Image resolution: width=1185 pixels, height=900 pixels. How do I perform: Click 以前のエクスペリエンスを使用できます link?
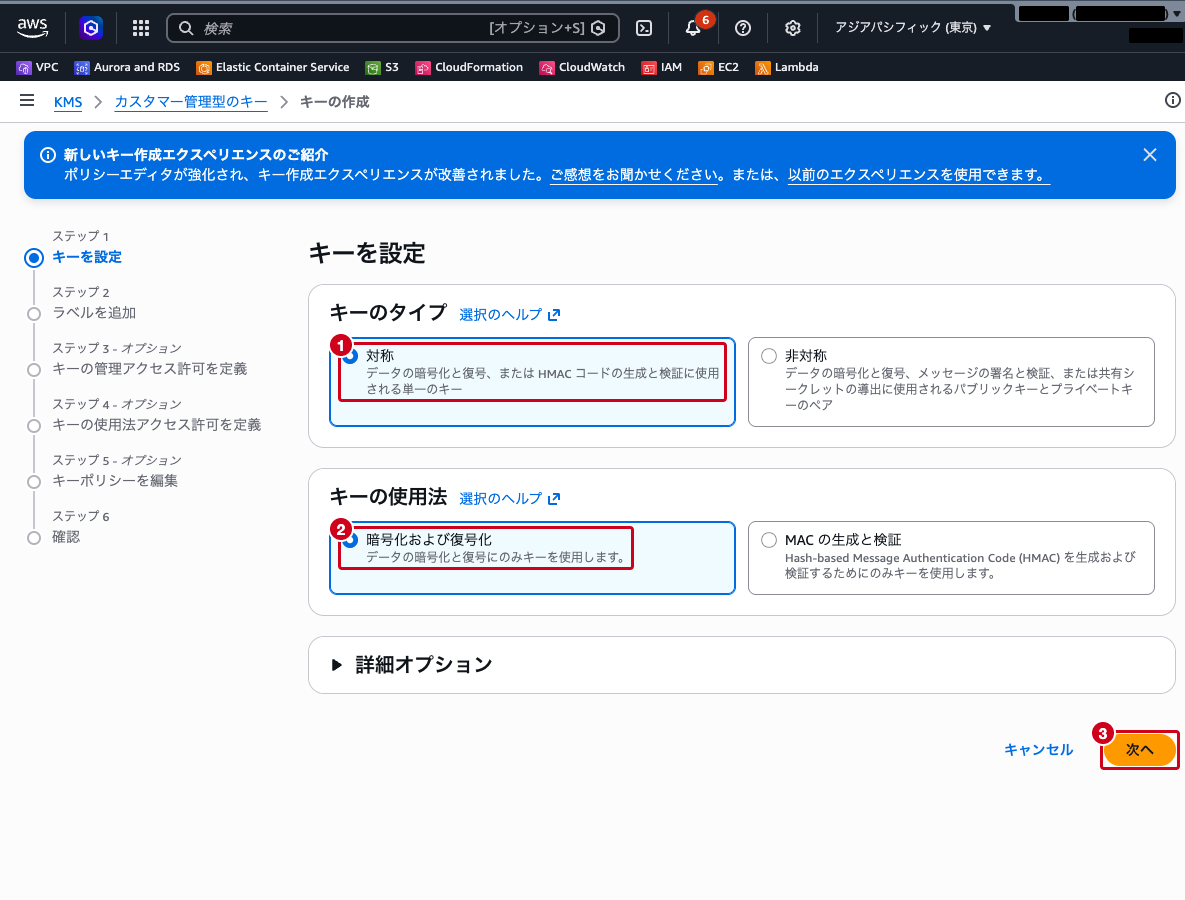pyautogui.click(x=918, y=175)
